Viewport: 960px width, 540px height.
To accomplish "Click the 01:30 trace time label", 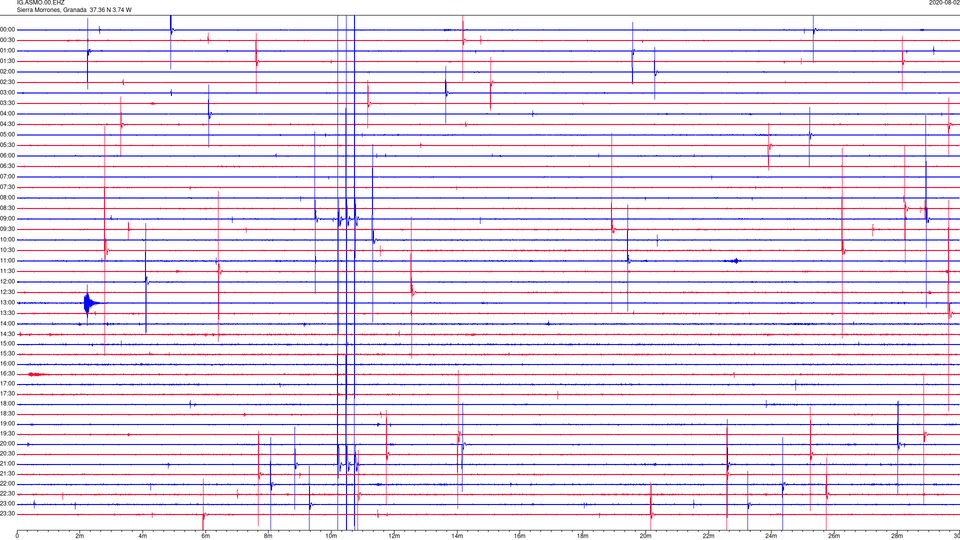I will click(8, 61).
